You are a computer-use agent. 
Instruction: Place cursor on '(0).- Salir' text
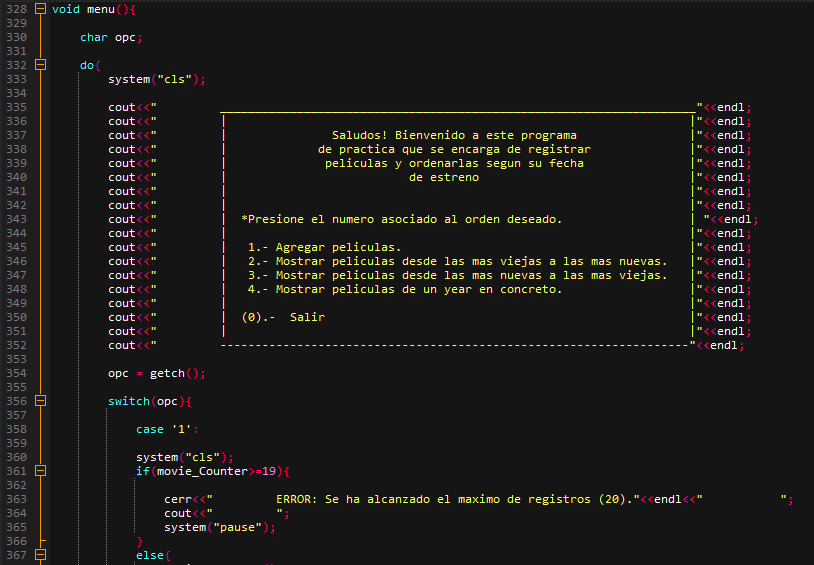pyautogui.click(x=283, y=317)
